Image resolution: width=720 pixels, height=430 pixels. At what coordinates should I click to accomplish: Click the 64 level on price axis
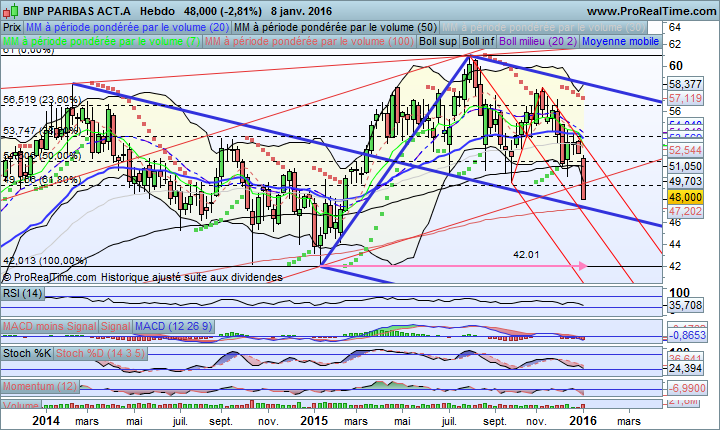pos(675,28)
